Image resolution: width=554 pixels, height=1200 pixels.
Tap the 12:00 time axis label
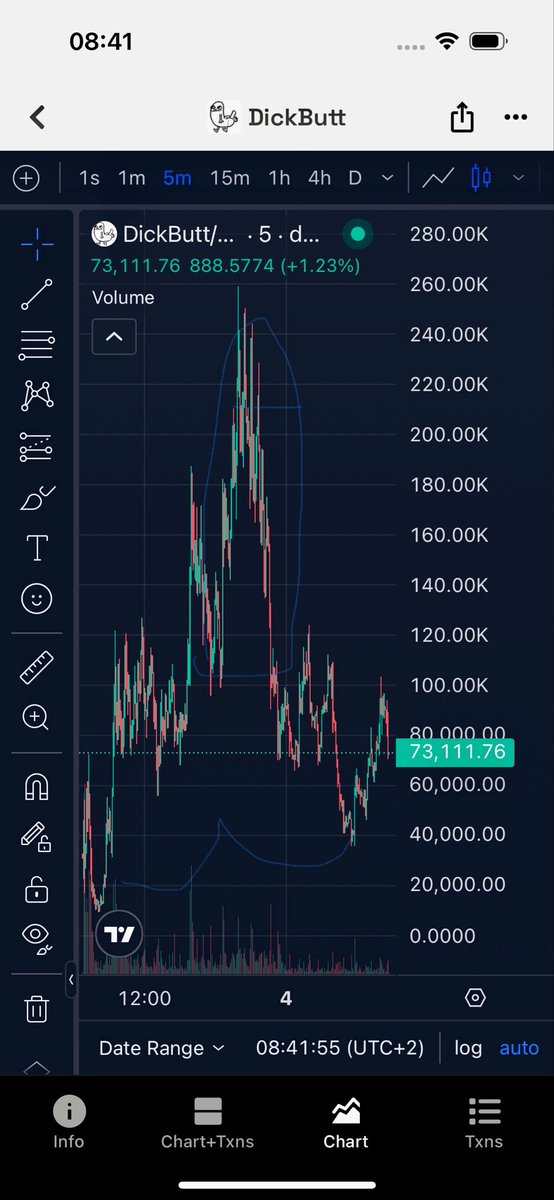pyautogui.click(x=145, y=998)
